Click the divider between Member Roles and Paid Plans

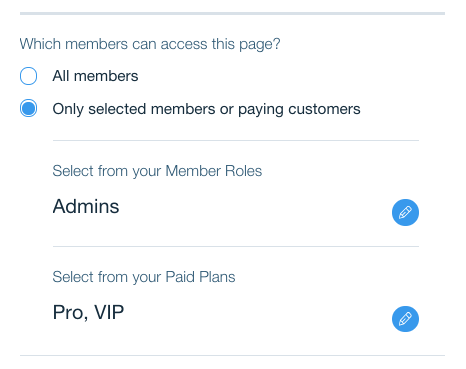tap(236, 247)
